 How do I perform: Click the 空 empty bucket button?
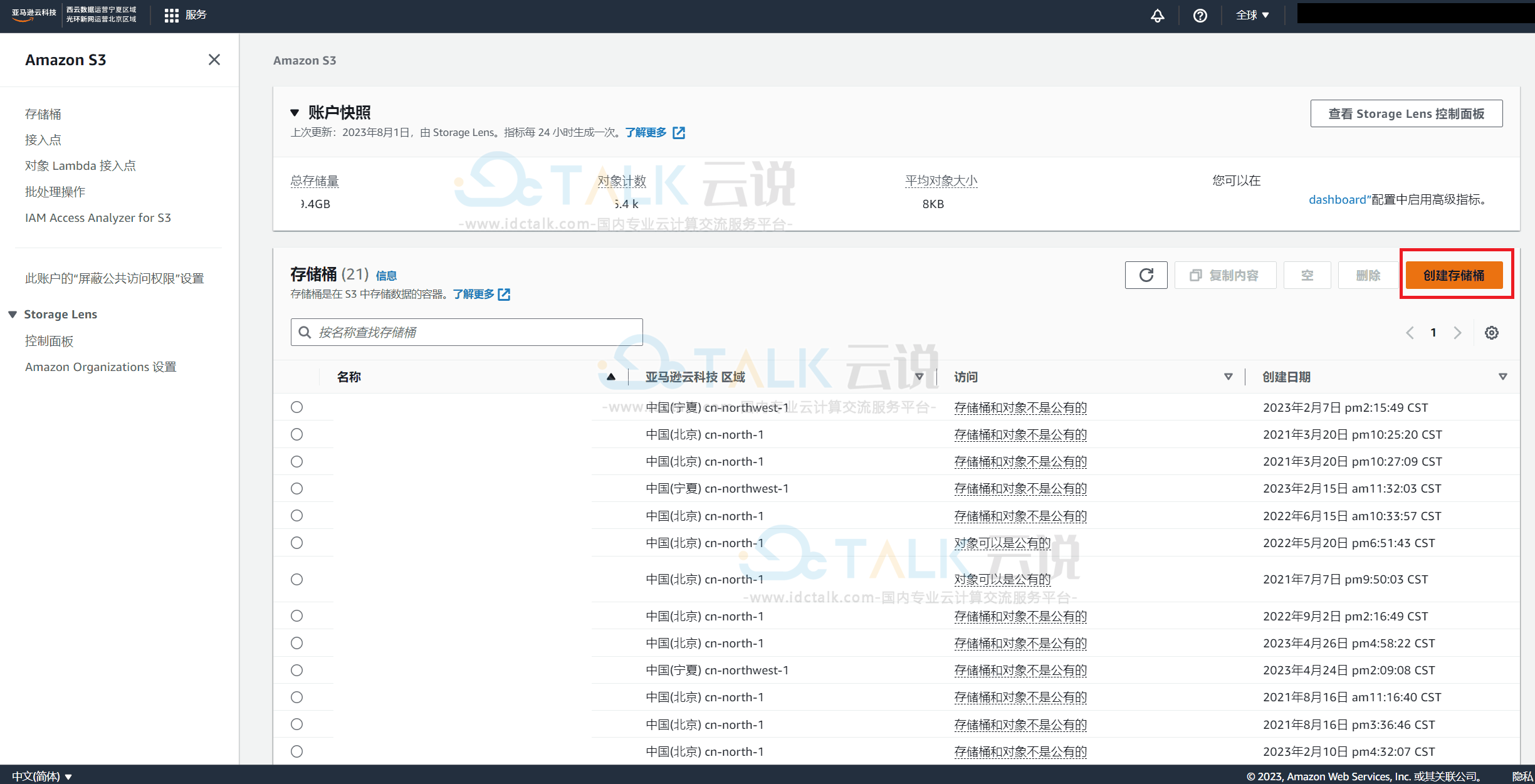(1307, 275)
